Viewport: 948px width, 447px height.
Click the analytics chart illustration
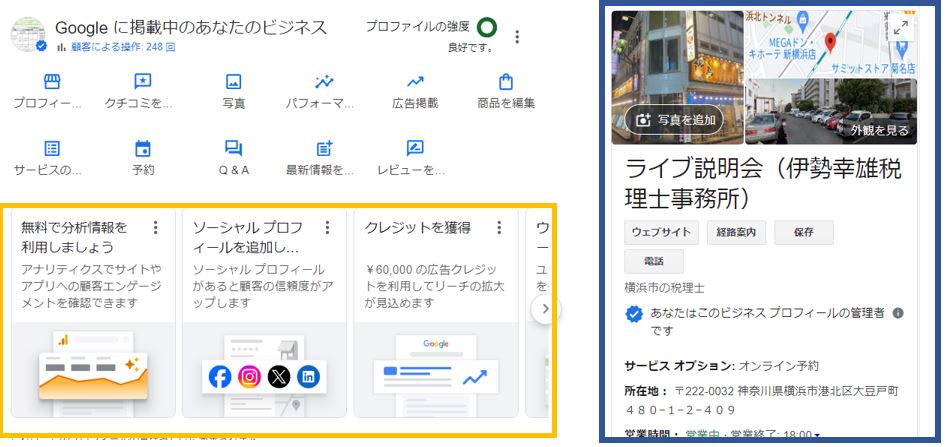tap(93, 371)
